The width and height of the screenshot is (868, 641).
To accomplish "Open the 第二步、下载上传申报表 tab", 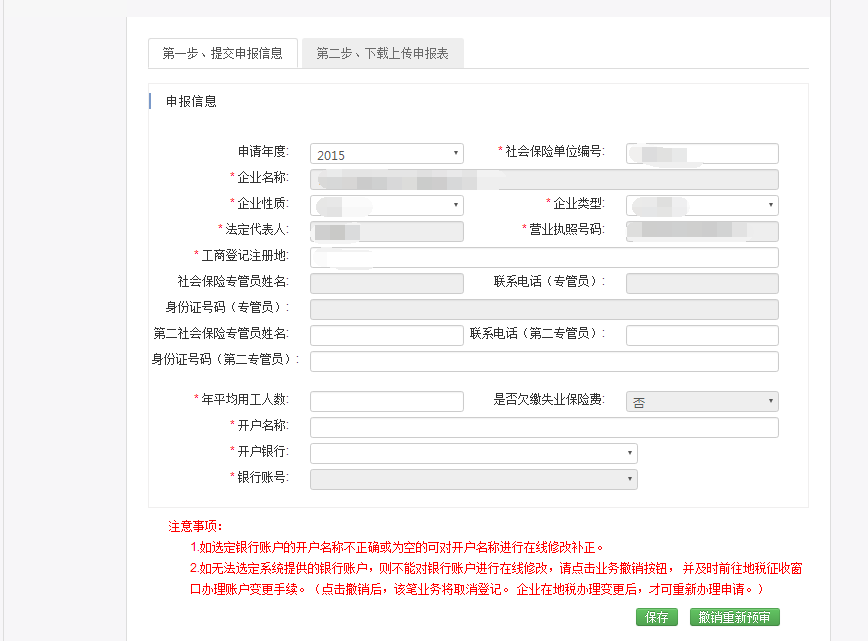I will coord(382,54).
